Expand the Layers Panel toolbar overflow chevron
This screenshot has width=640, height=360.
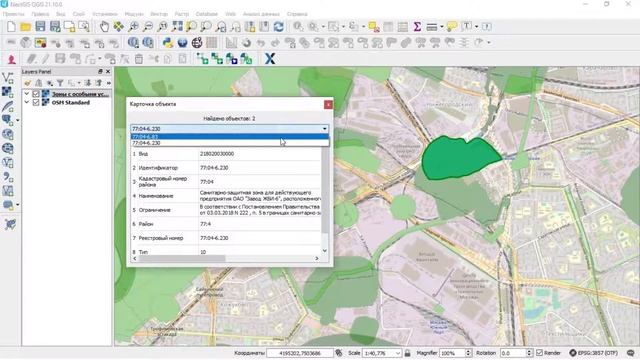click(109, 83)
